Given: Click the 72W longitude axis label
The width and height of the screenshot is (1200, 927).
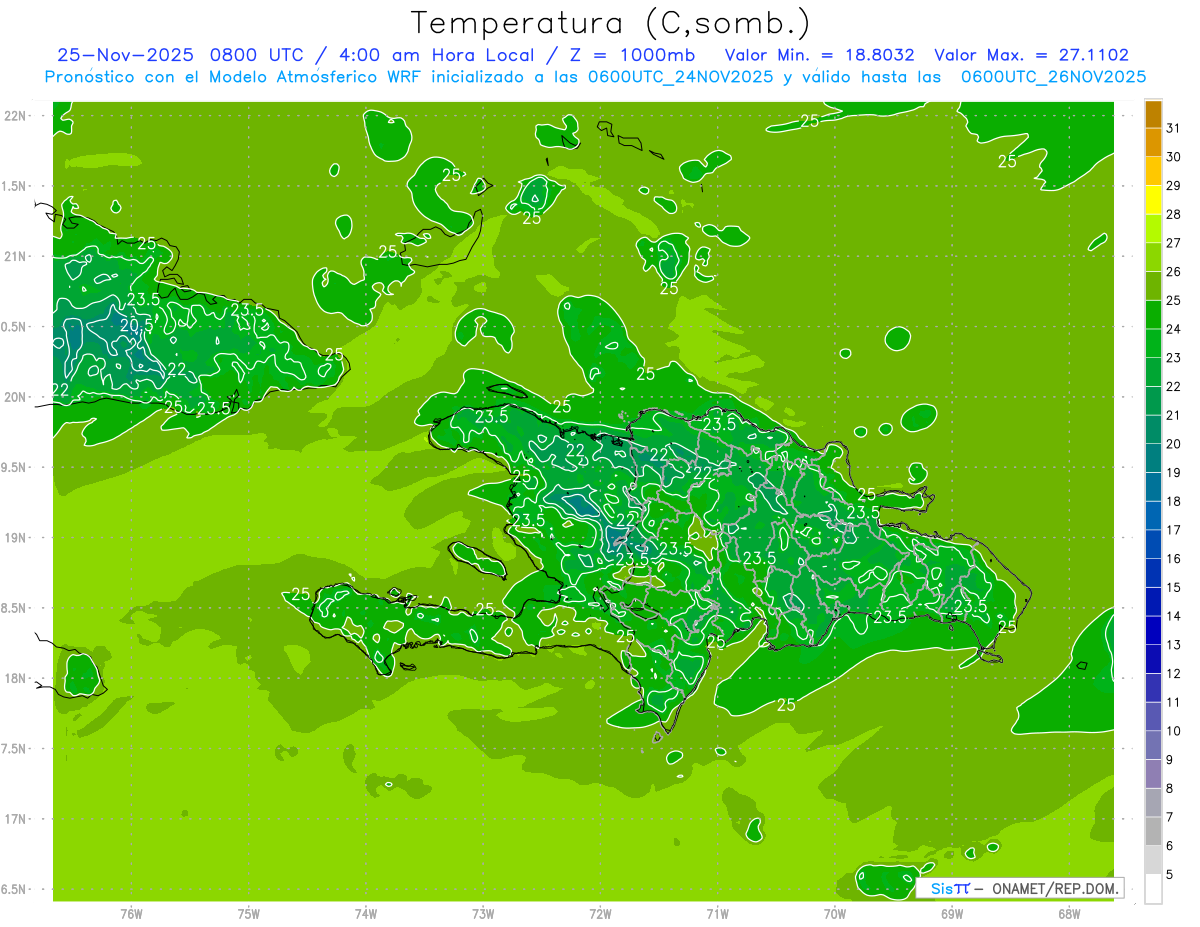Looking at the screenshot, I should [x=600, y=914].
